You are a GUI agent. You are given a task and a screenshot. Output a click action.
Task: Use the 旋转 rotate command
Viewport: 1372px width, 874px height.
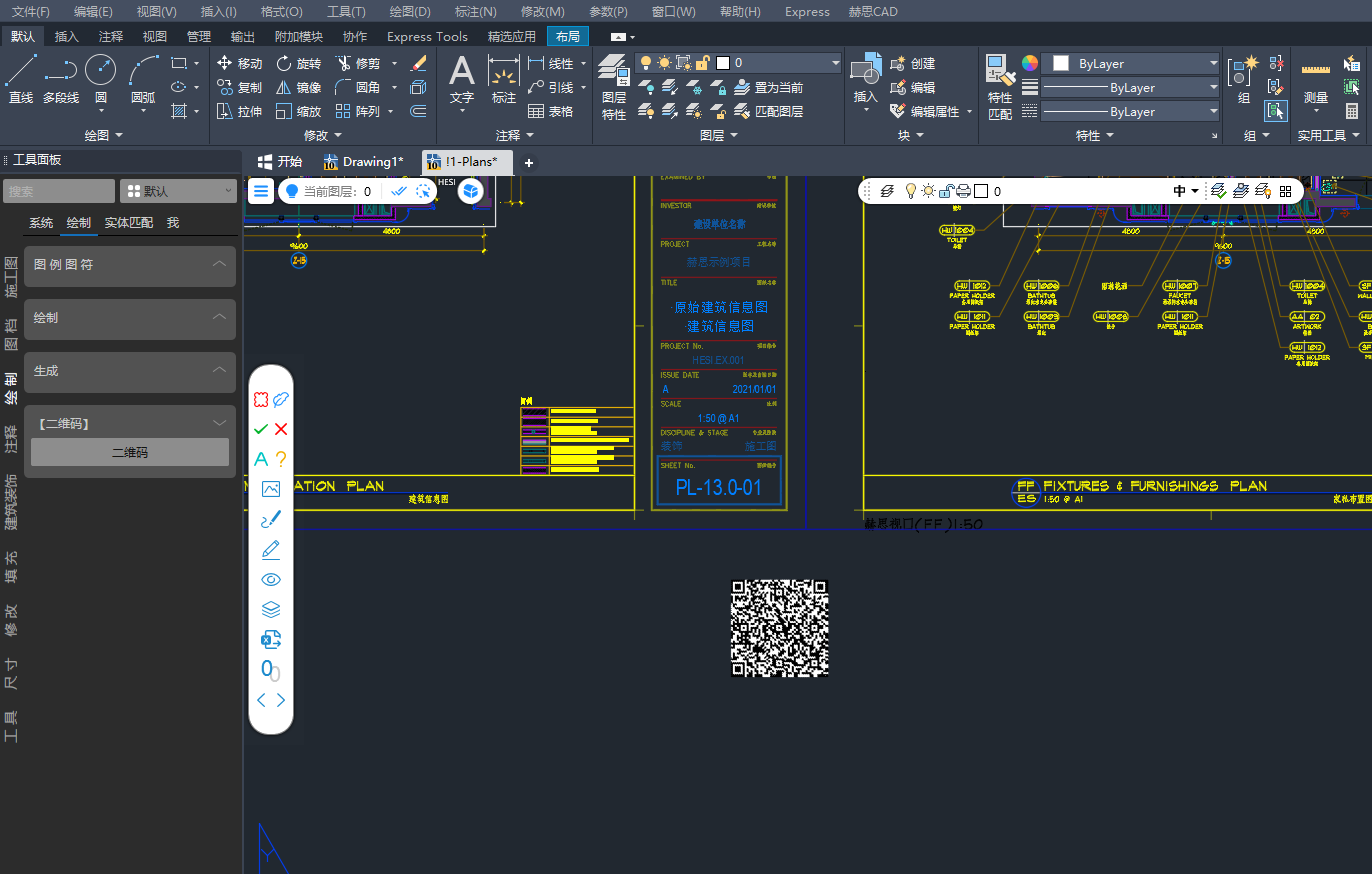[x=298, y=63]
